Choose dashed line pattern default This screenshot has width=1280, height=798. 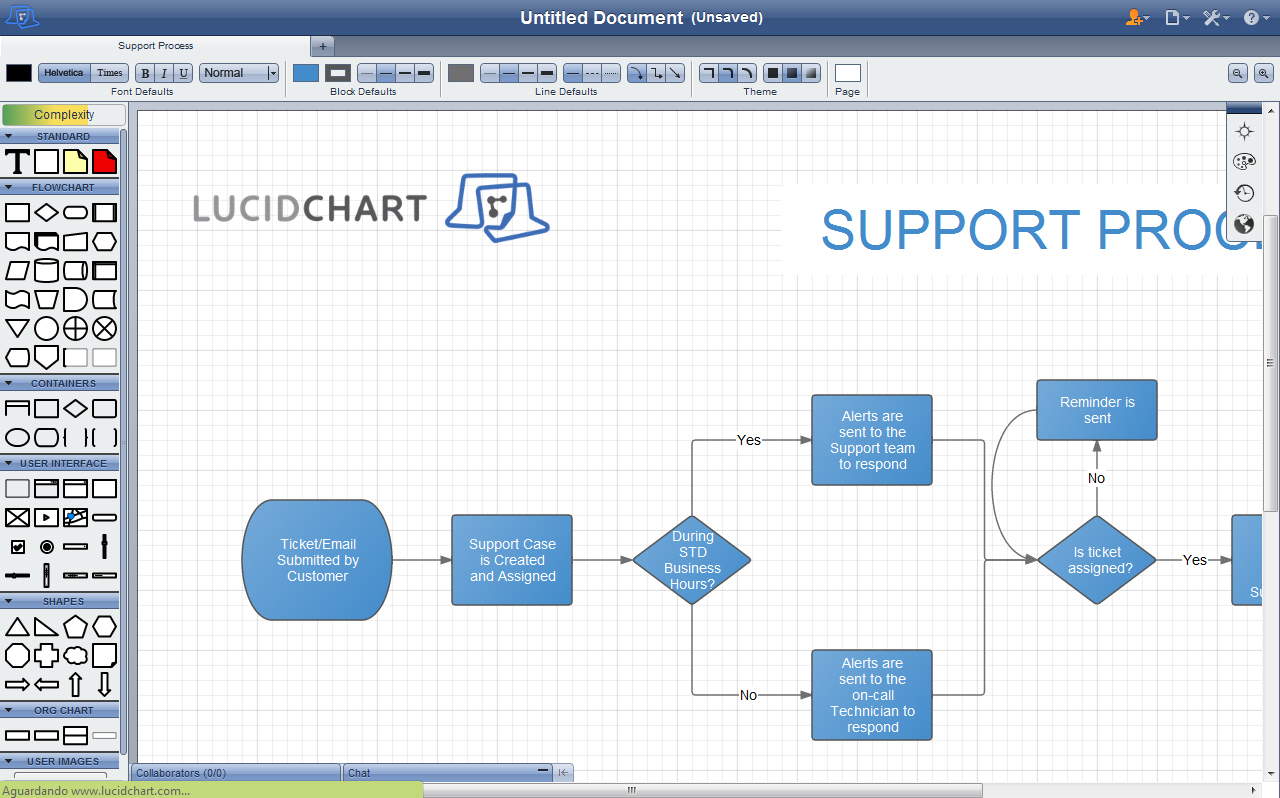coord(592,73)
